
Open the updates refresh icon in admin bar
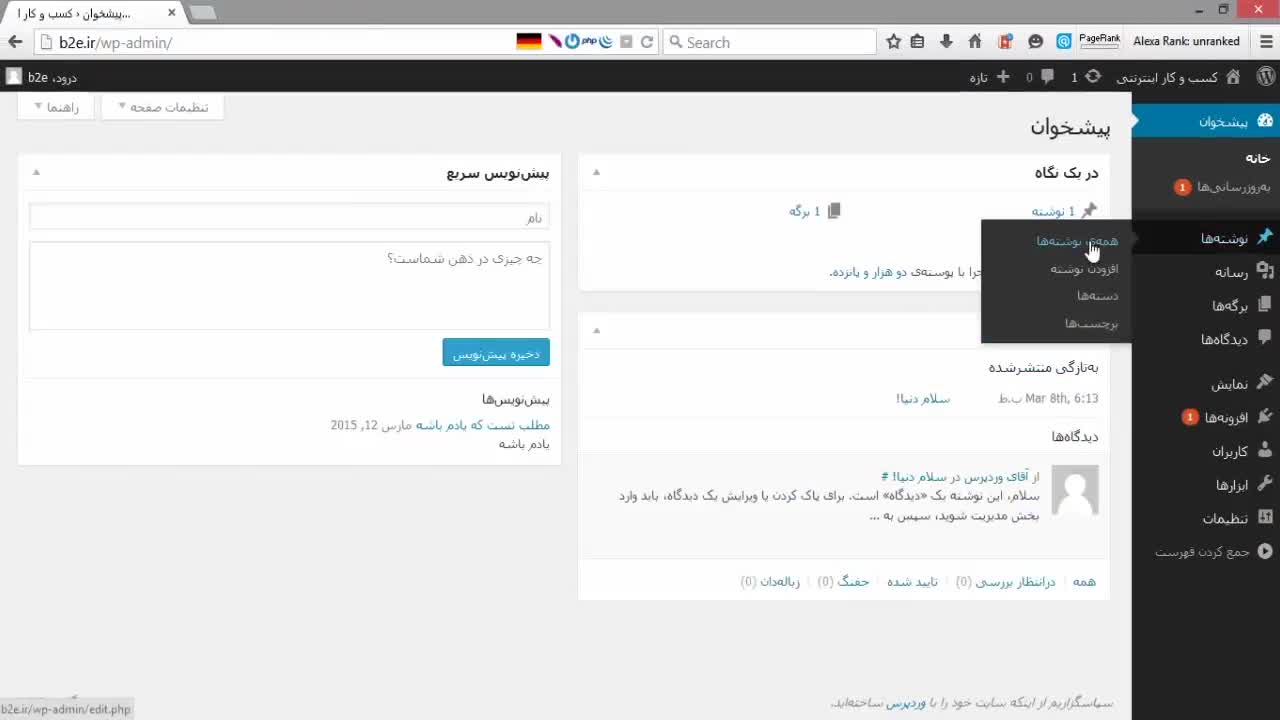(x=1093, y=77)
